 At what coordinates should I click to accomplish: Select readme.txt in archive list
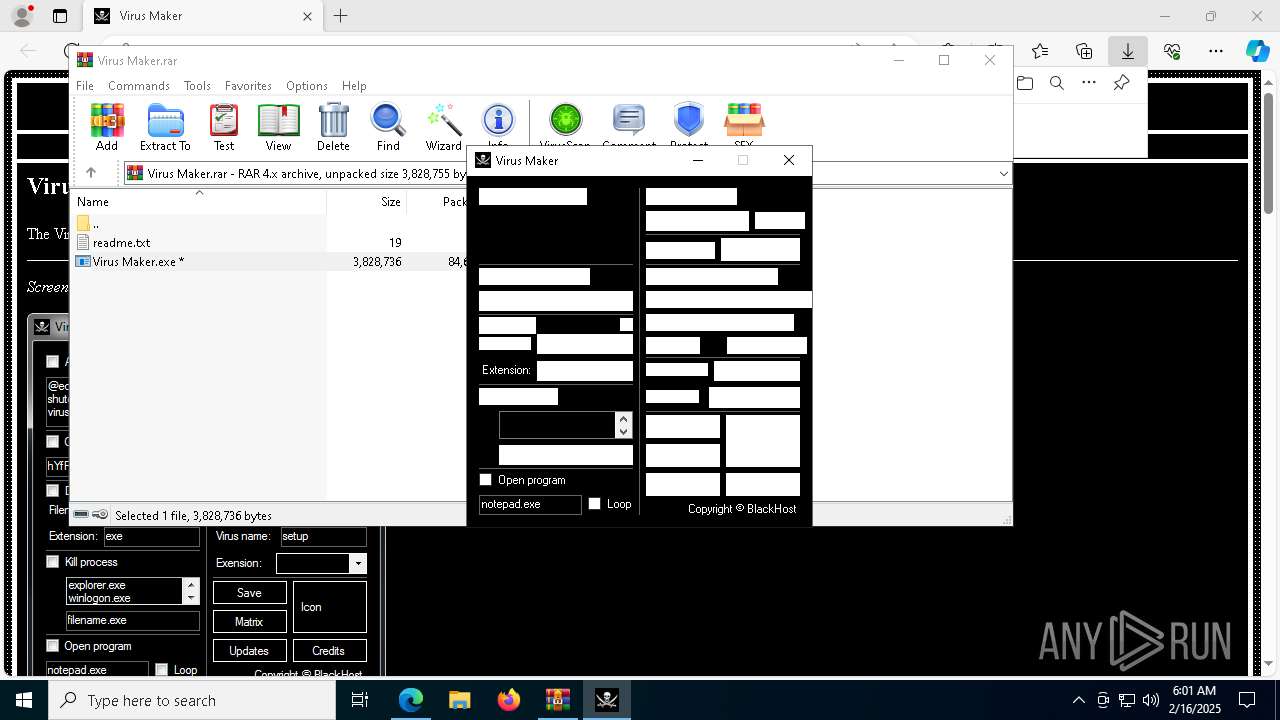(x=121, y=242)
